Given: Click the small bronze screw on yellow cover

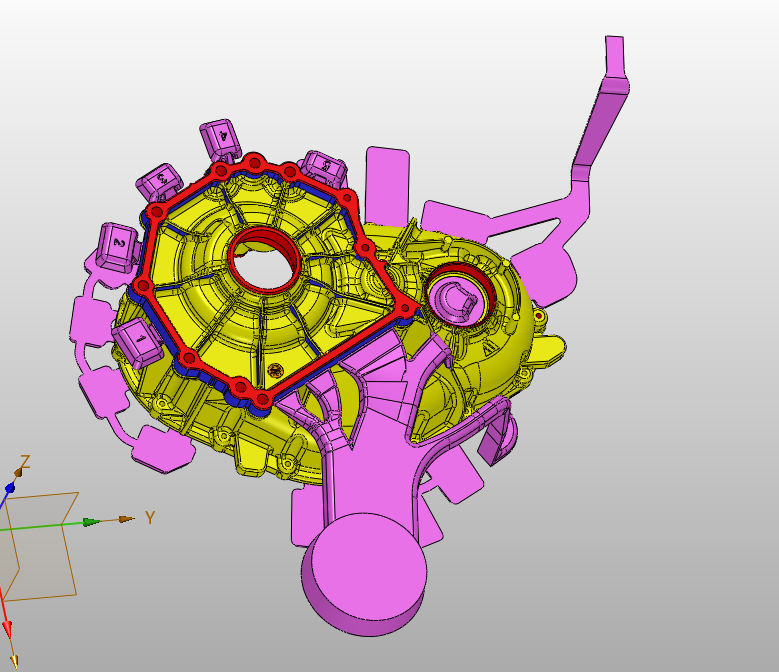Looking at the screenshot, I should point(275,372).
